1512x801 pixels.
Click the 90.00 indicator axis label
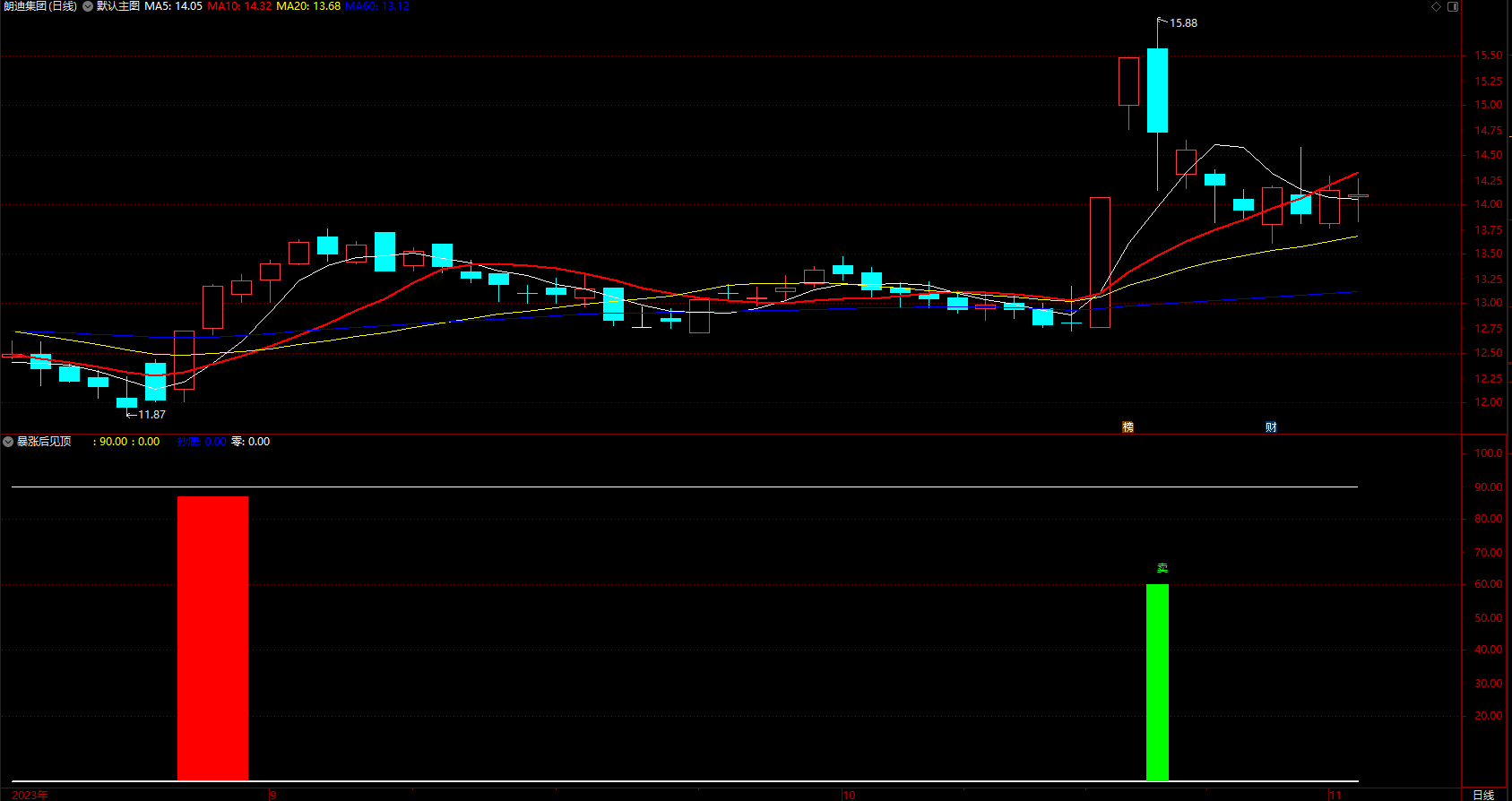[1489, 487]
